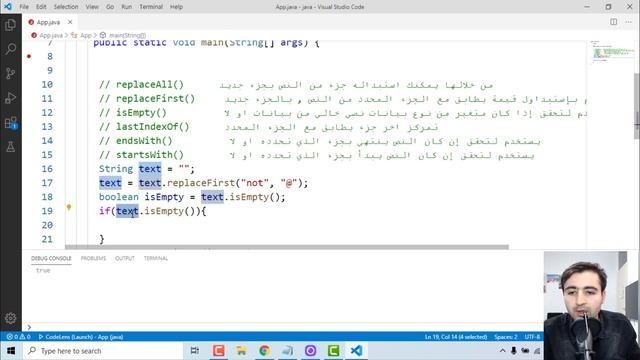Screen dimensions: 640x360
Task: Click CodeLens (Launch) - App status item
Action: (81, 337)
